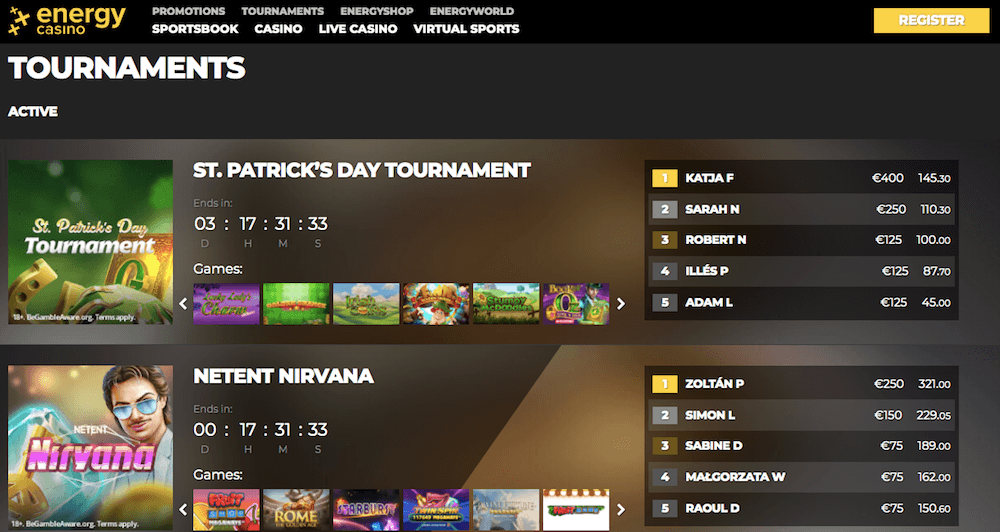The image size is (1000, 532).
Task: Click the 321.00 score for Zoltán P
Action: pos(934,384)
